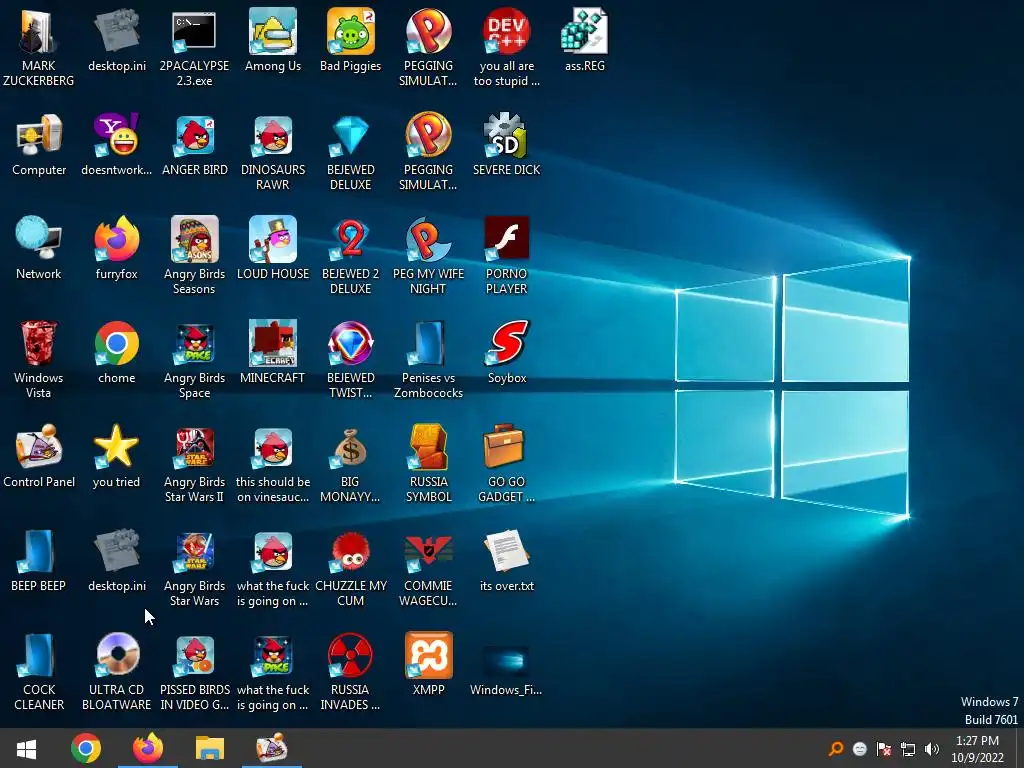Open the Action Center flag tray icon
The height and width of the screenshot is (768, 1024).
click(884, 749)
